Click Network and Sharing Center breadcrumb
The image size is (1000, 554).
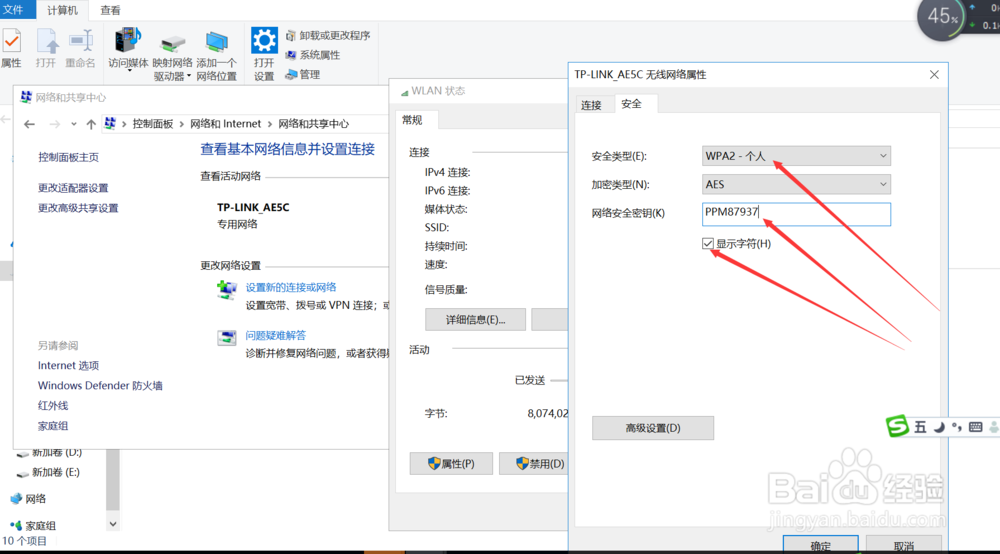[x=313, y=124]
